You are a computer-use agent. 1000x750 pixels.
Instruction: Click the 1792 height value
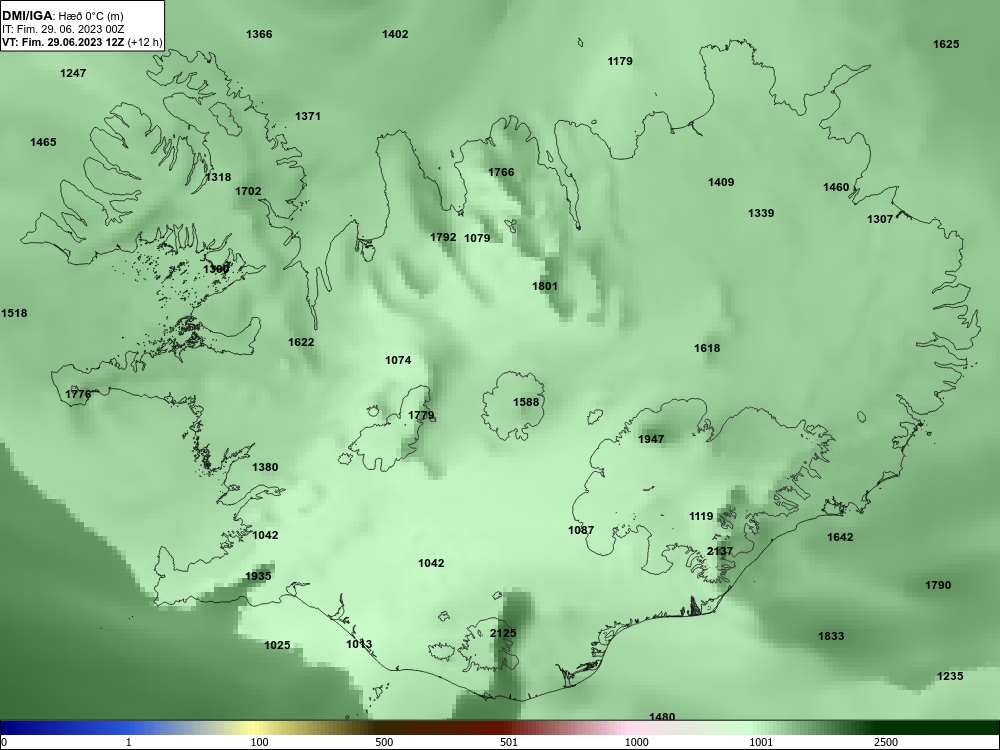click(x=443, y=237)
